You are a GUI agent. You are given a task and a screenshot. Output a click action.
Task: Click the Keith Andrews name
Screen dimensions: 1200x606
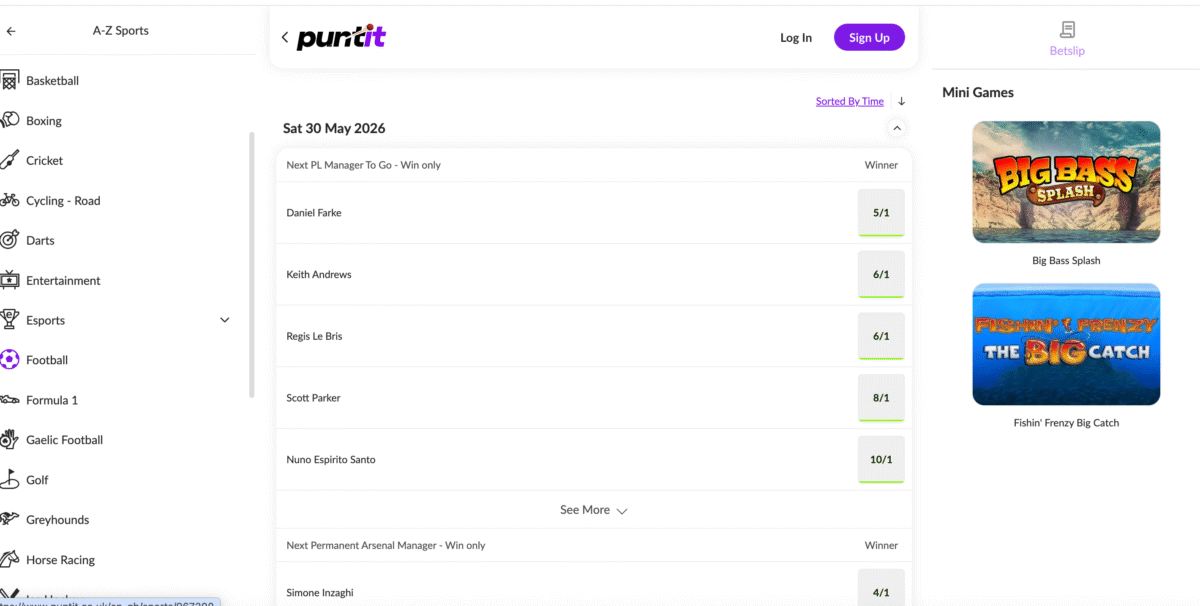point(319,275)
